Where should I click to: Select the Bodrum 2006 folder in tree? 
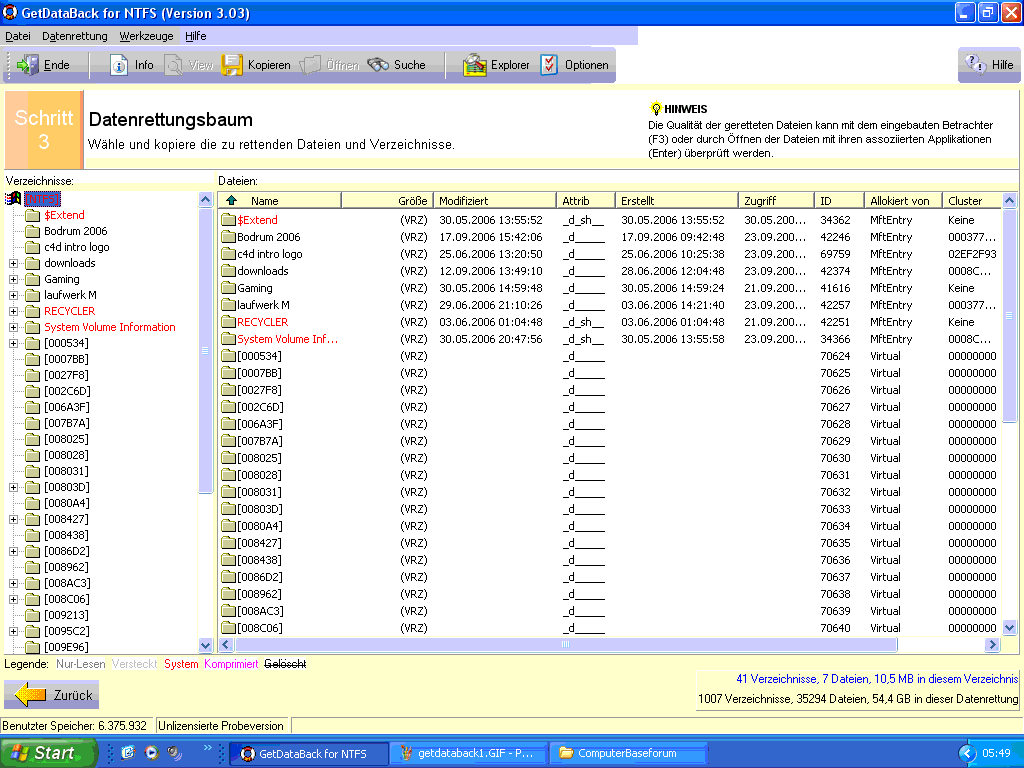(x=76, y=231)
